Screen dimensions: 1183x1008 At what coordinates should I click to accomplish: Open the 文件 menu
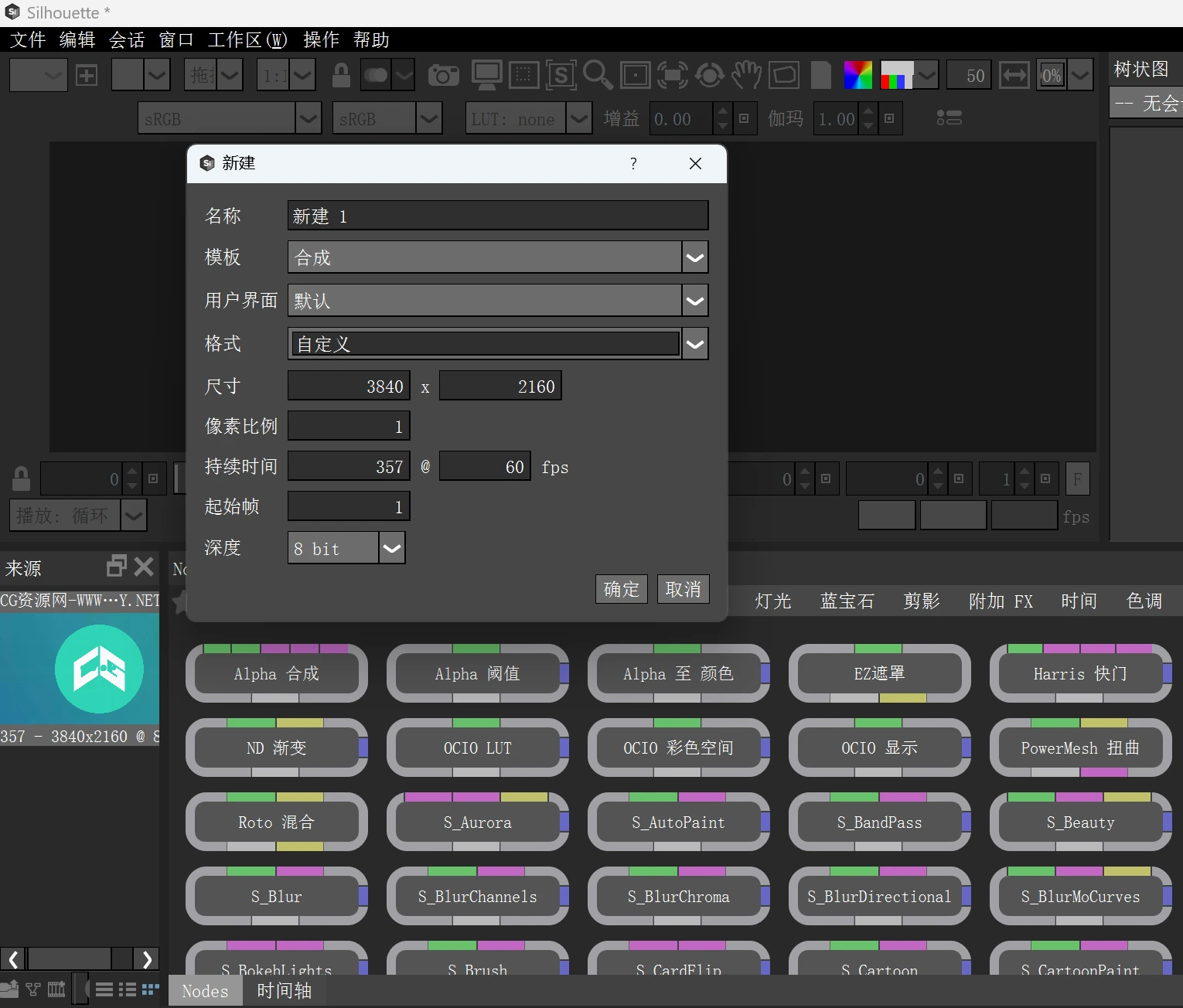click(x=28, y=39)
